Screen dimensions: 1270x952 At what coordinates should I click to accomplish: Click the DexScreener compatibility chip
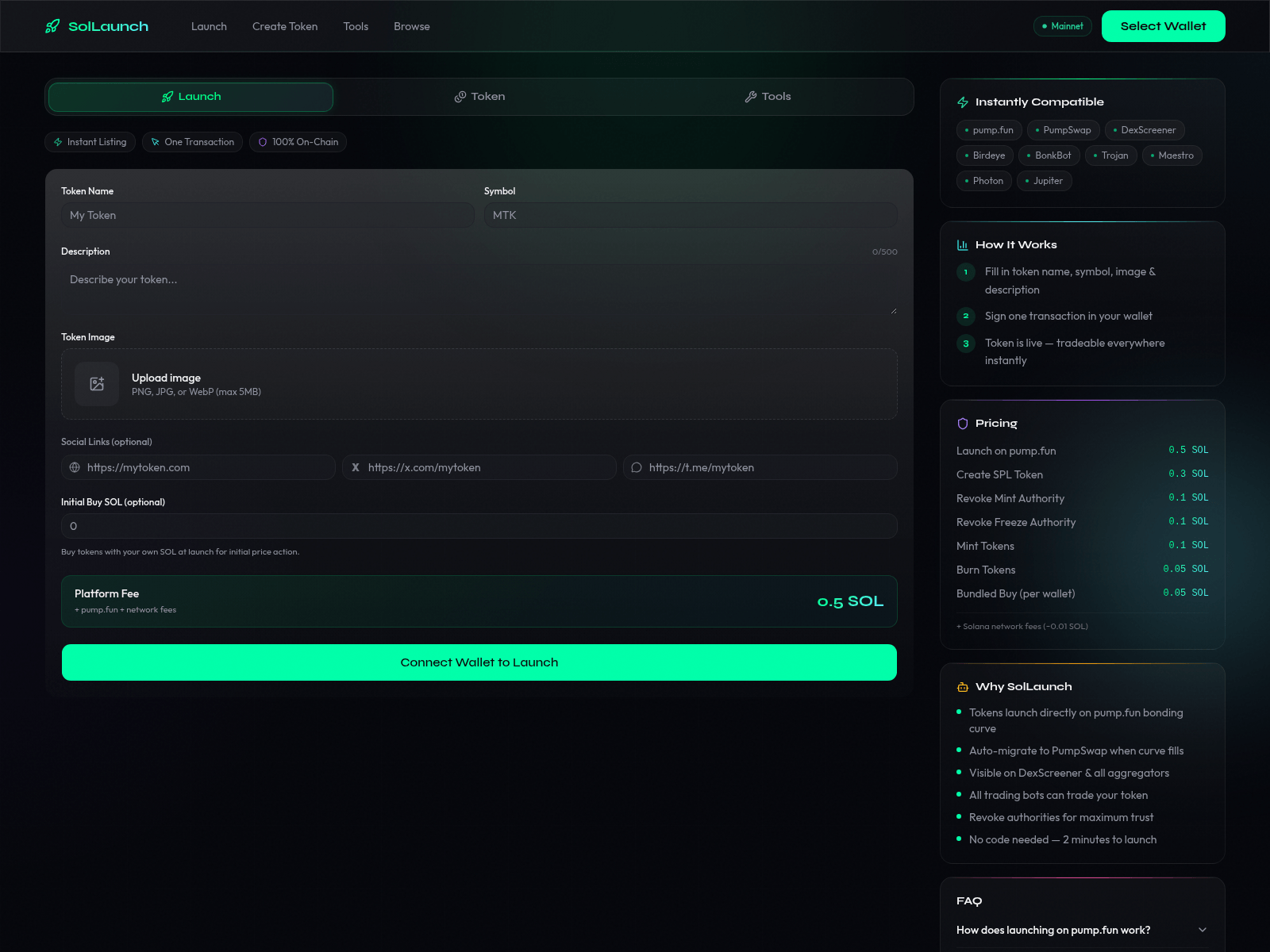(1145, 130)
